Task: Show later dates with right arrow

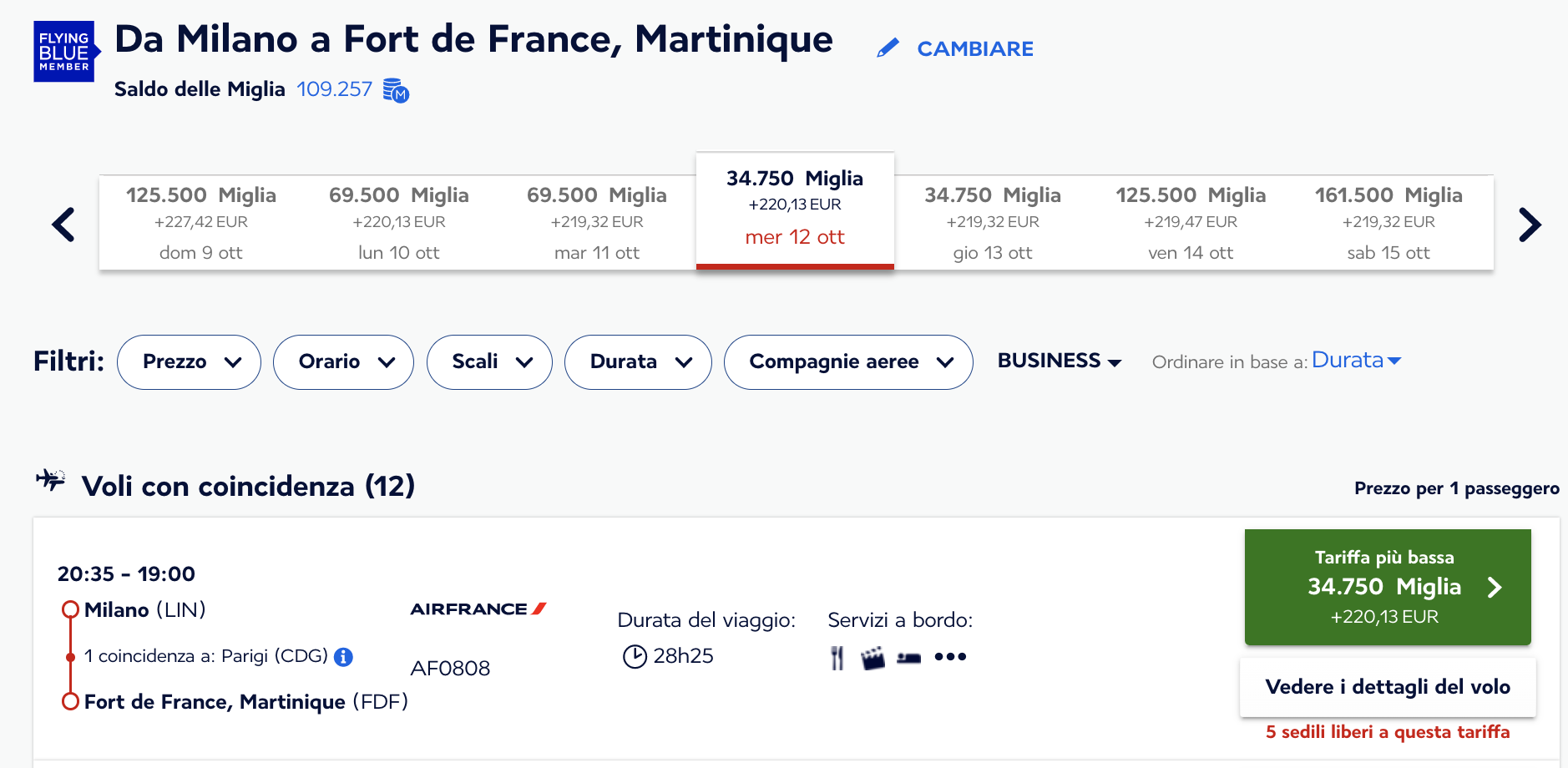Action: coord(1529,225)
